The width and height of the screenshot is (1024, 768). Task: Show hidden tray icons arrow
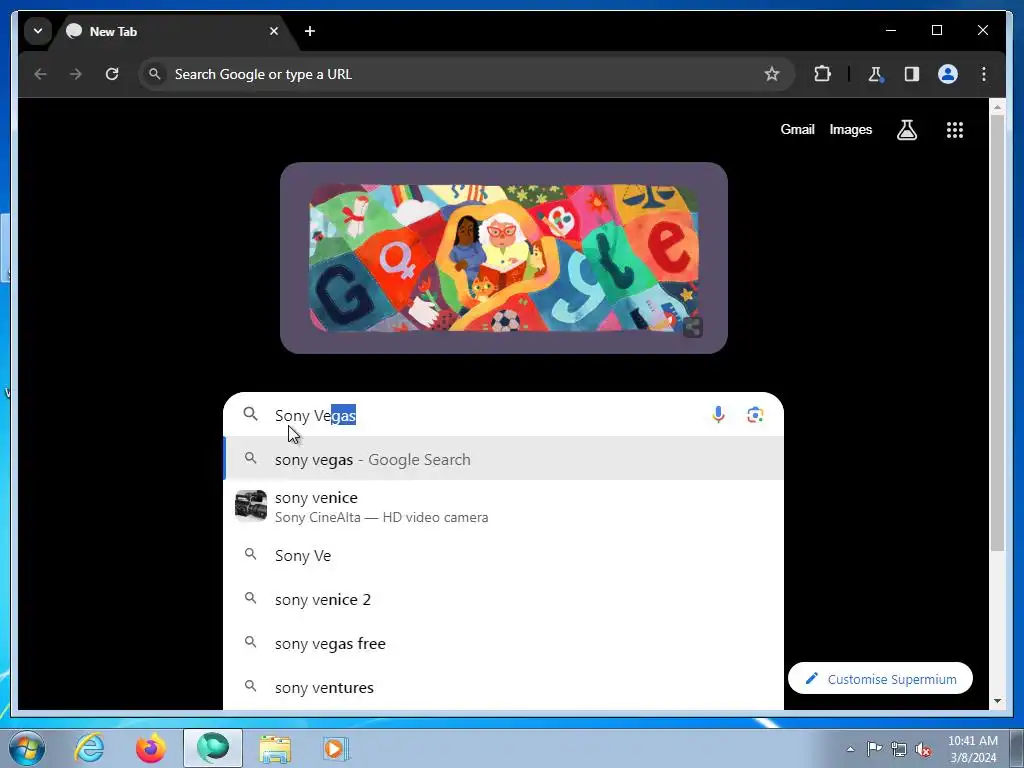850,749
